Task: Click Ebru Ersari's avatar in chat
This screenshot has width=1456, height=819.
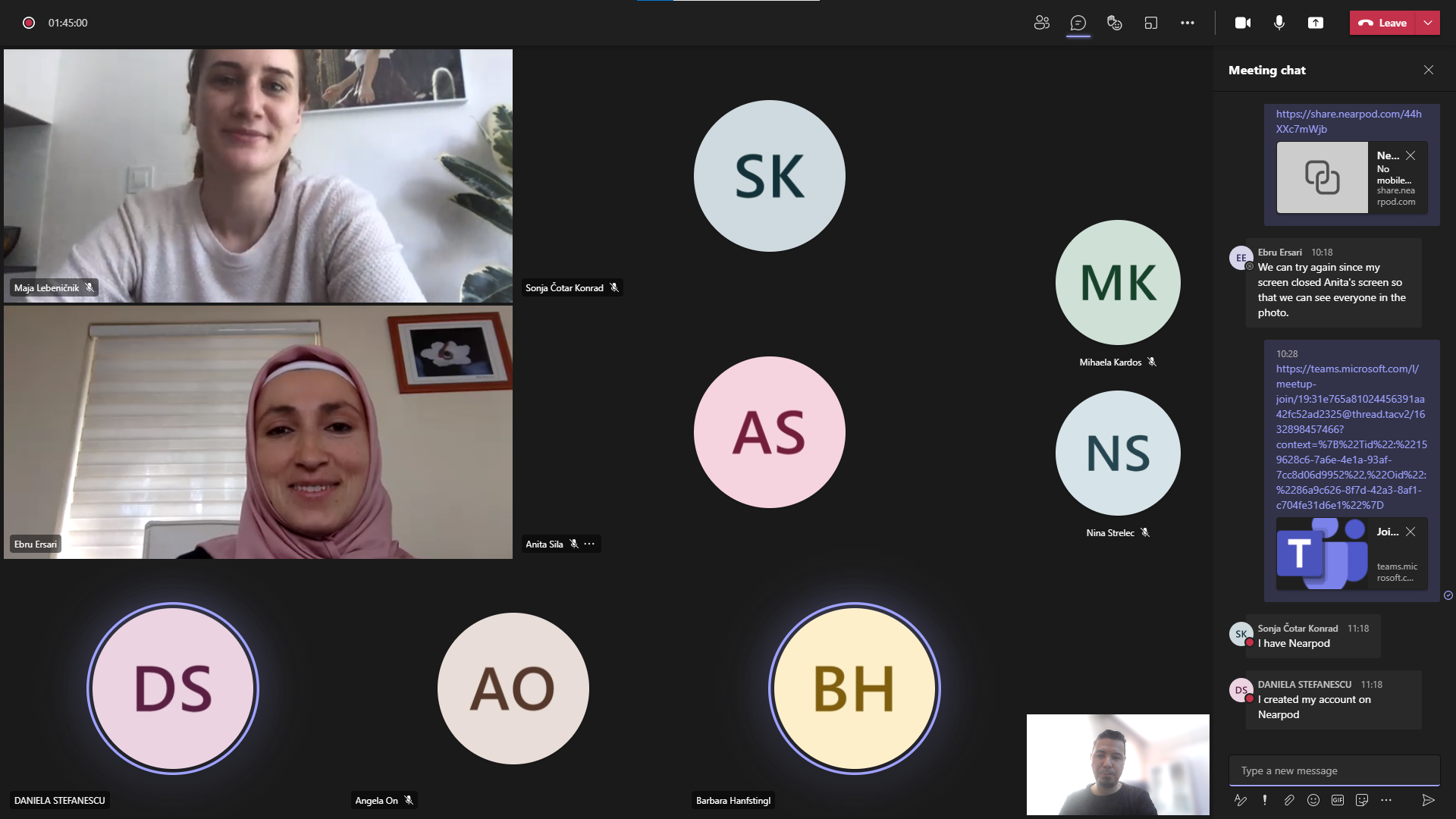Action: (1241, 258)
